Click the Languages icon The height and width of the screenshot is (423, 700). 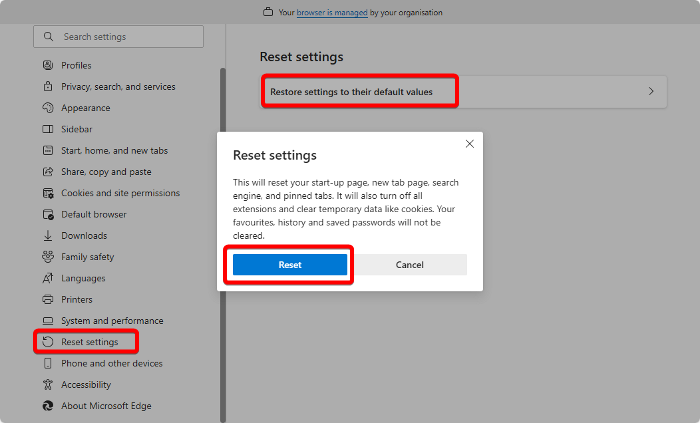(x=48, y=278)
